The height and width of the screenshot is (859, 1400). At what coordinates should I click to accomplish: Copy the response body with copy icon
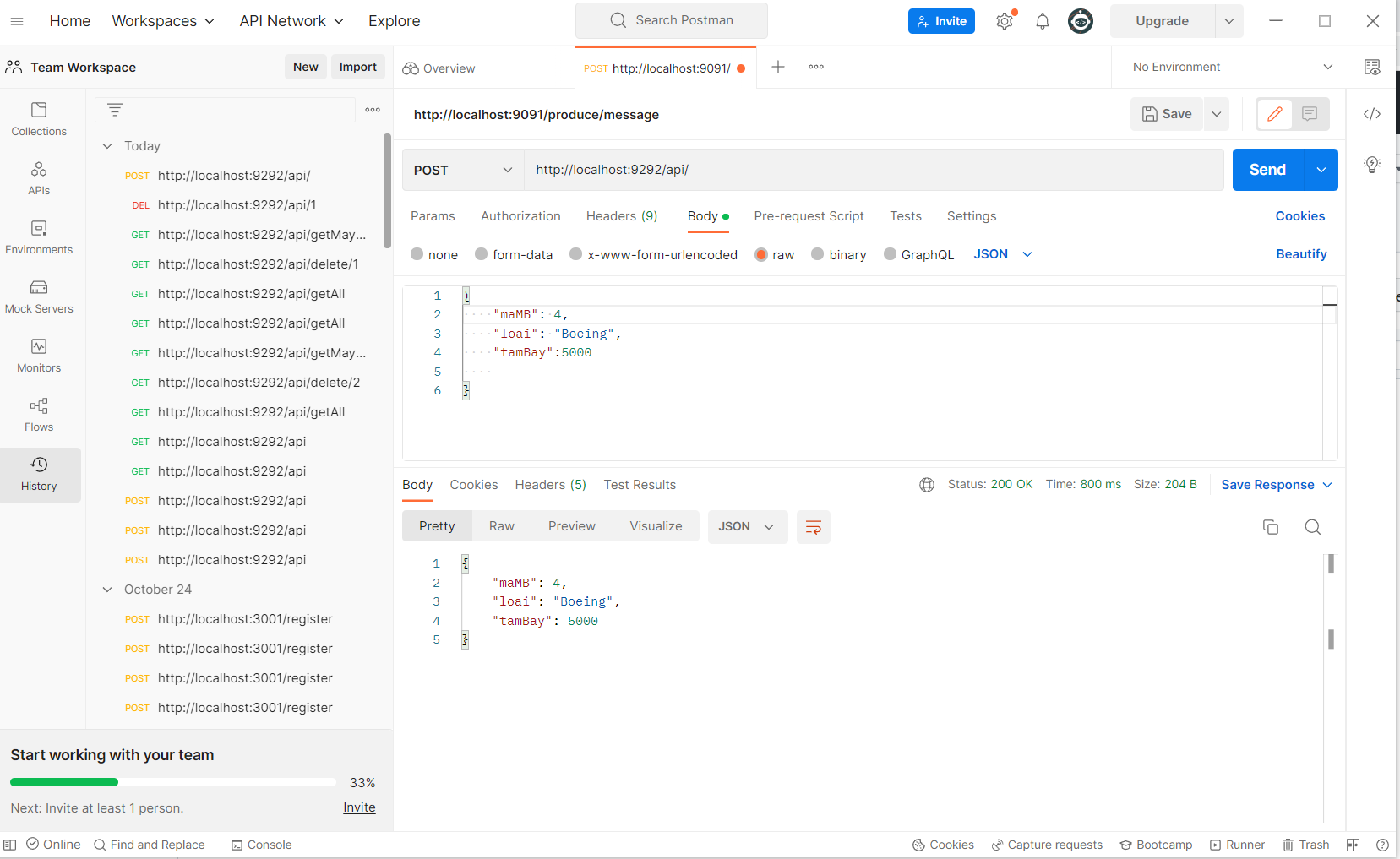click(x=1271, y=527)
